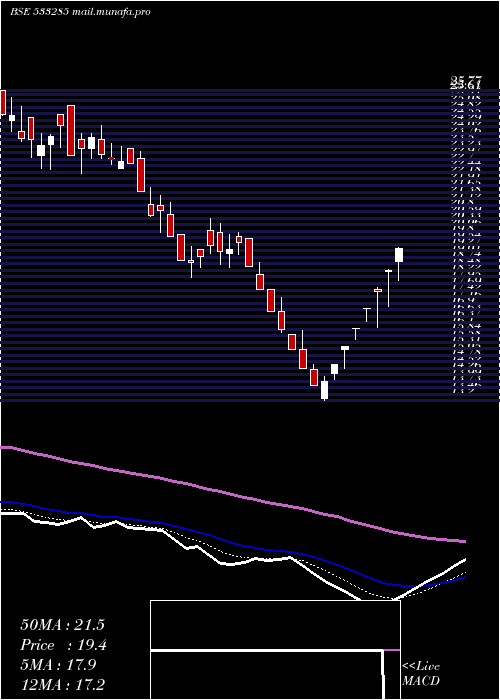Click the purple 50MA moving average line
The width and height of the screenshot is (500, 700).
click(x=232, y=494)
